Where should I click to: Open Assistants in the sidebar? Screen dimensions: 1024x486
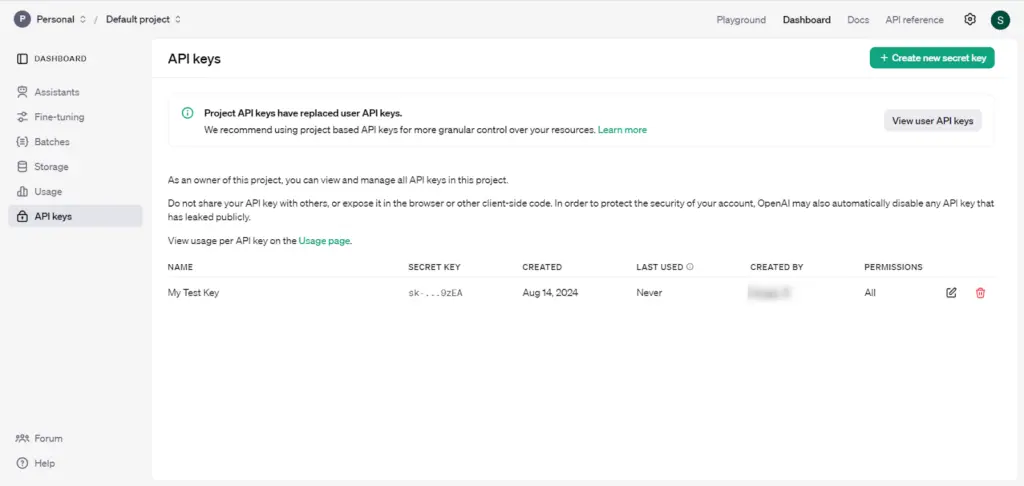click(x=56, y=92)
